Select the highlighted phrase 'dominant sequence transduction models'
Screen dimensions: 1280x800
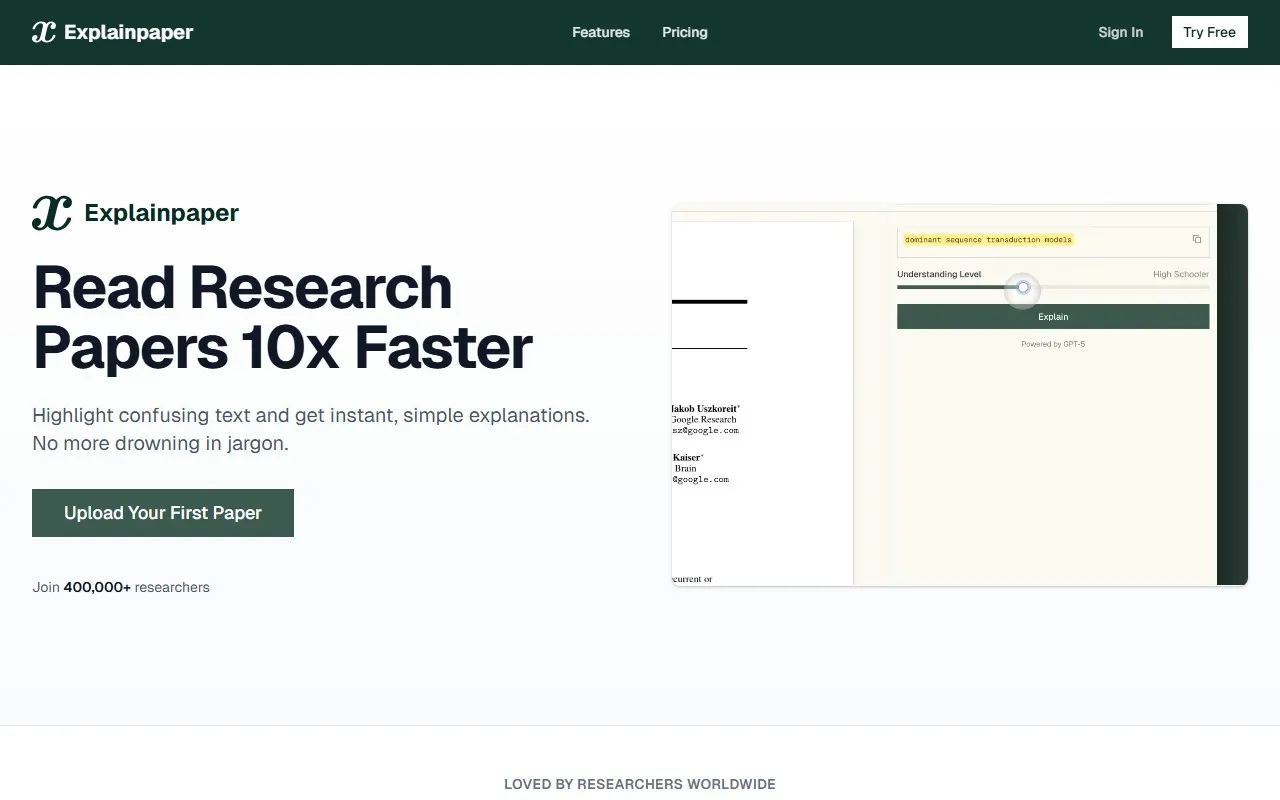pos(988,240)
